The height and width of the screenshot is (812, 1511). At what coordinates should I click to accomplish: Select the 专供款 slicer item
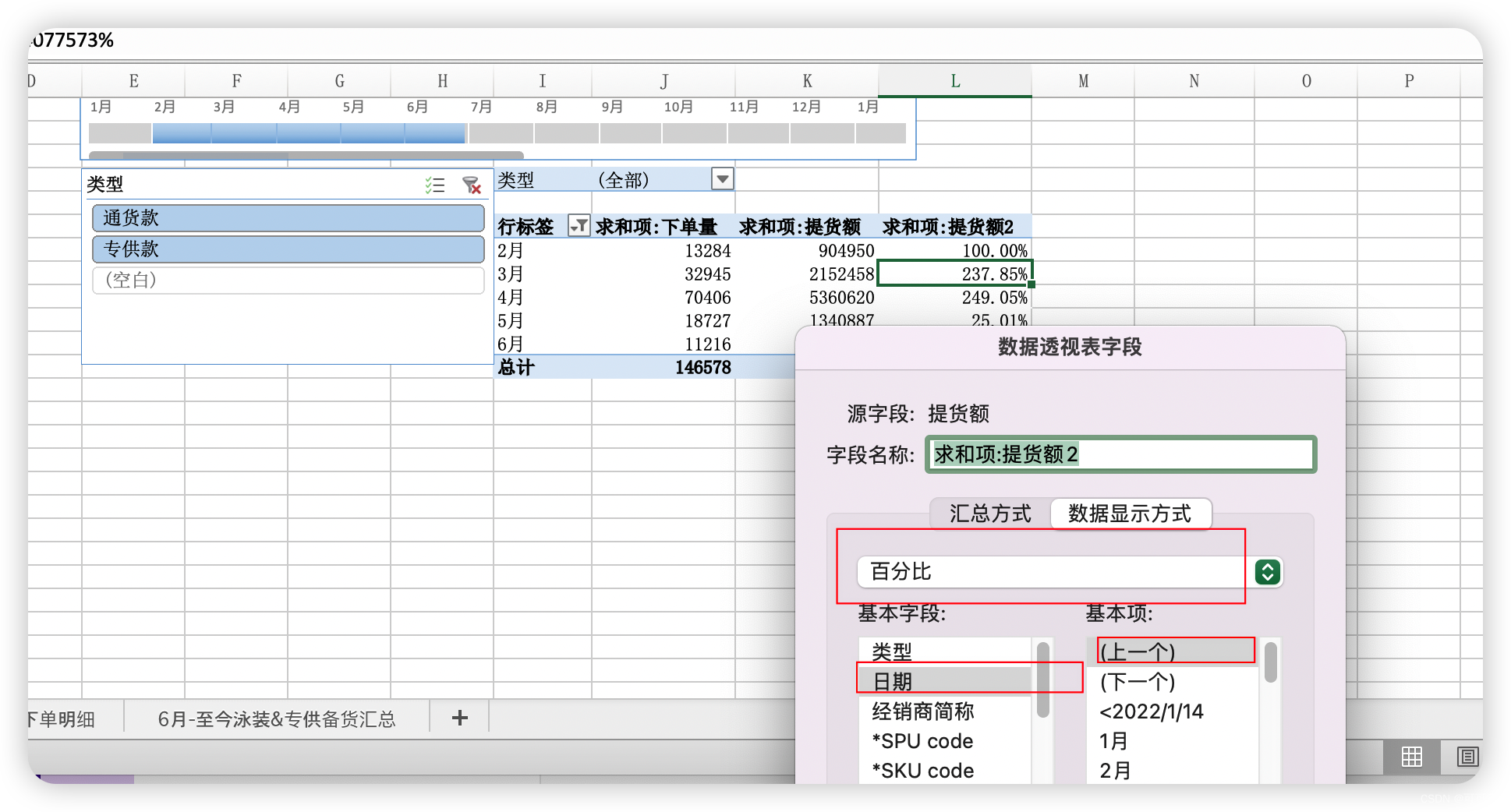(x=288, y=249)
